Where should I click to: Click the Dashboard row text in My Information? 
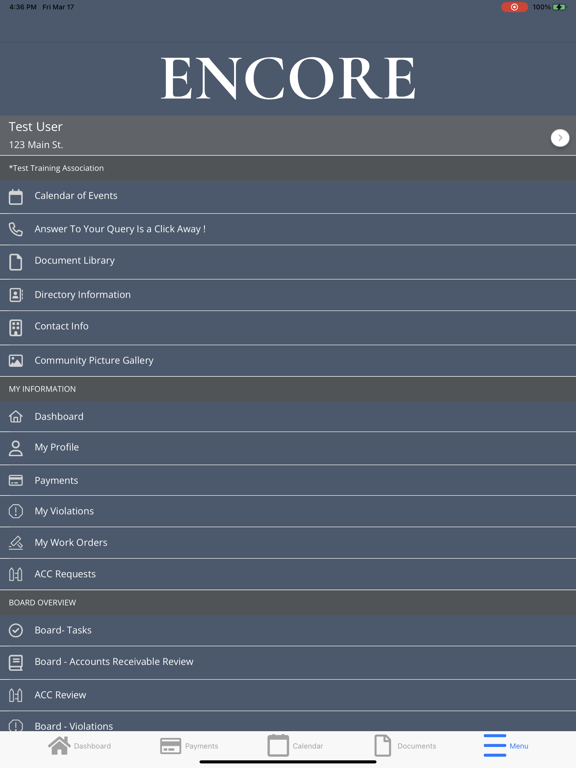point(59,417)
